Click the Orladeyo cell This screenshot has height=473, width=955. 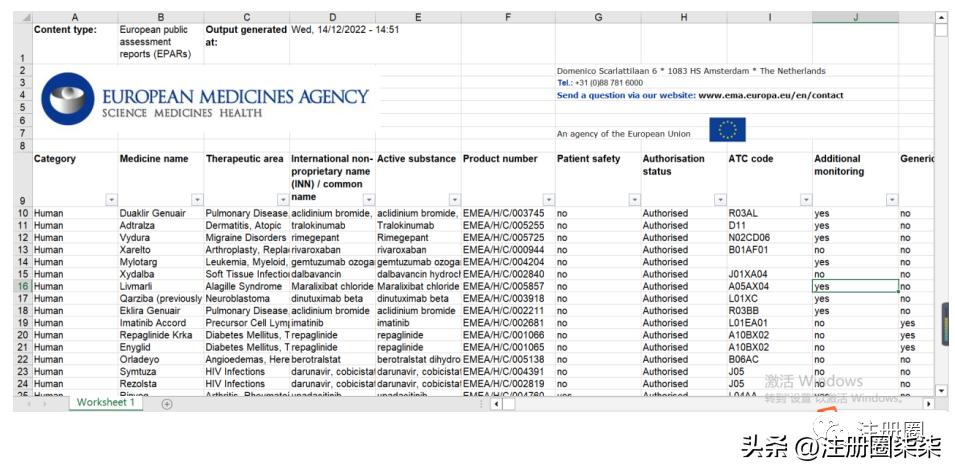coord(160,359)
